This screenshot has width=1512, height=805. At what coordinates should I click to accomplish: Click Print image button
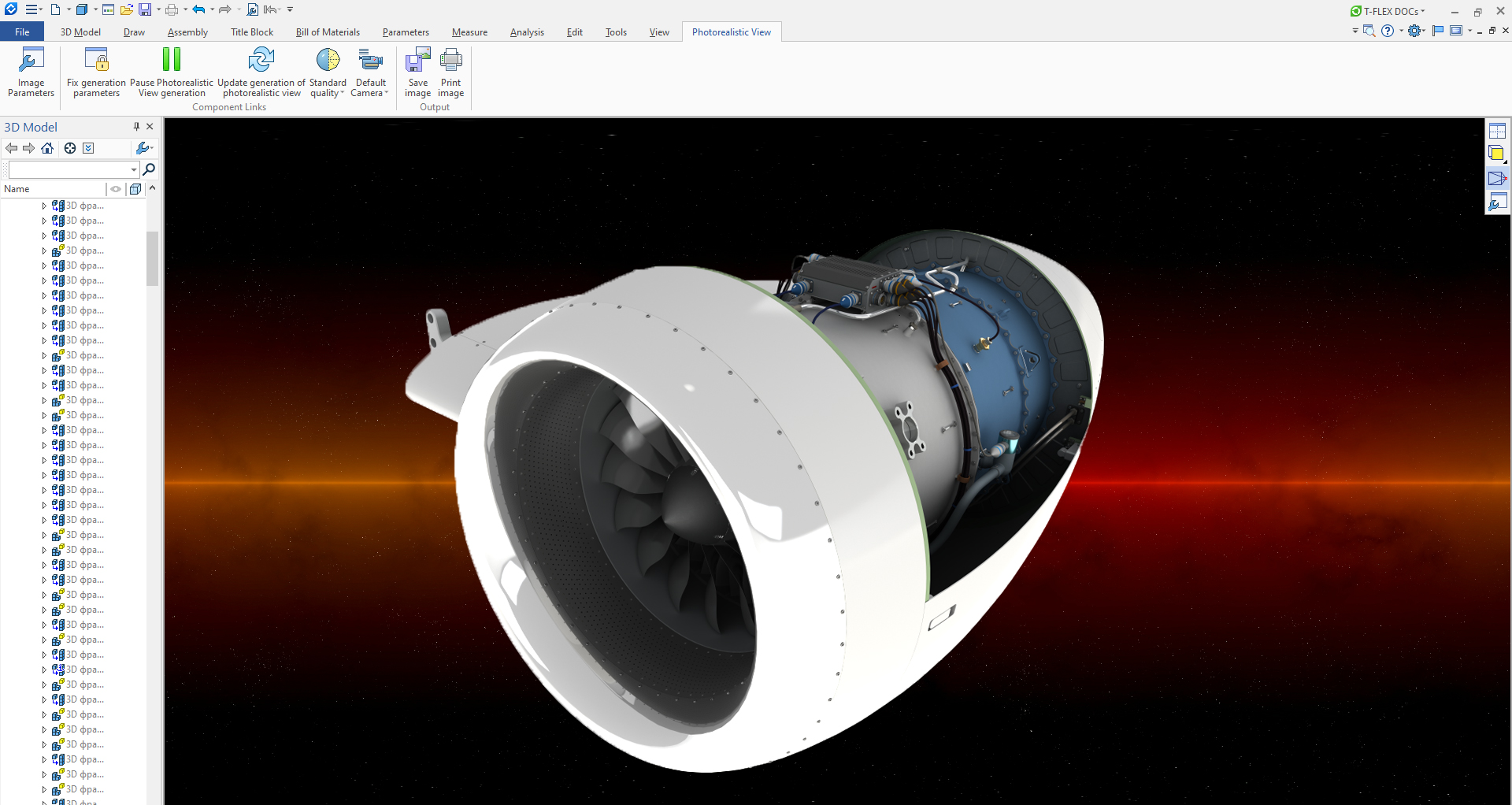(451, 72)
